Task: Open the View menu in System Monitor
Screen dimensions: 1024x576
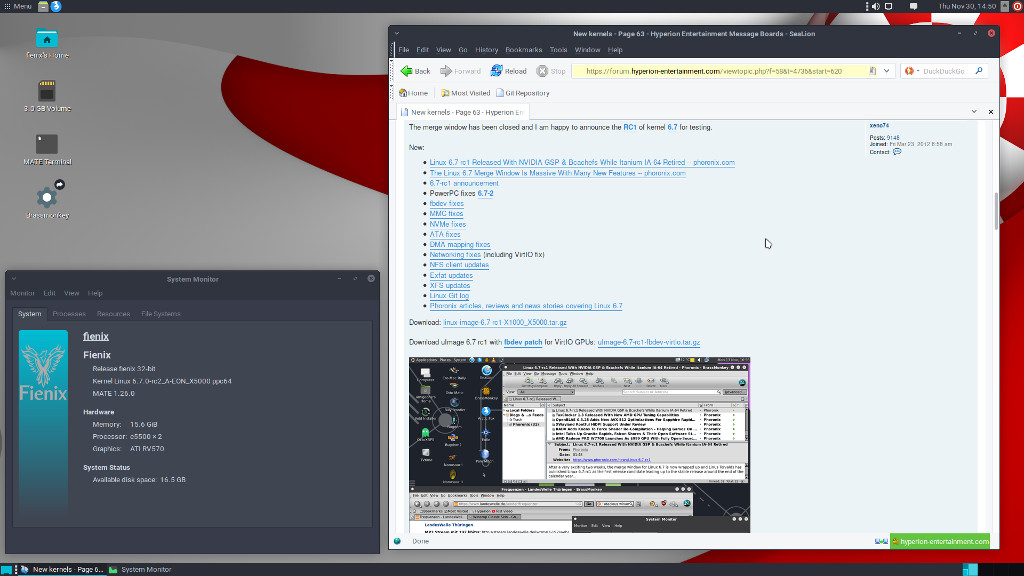Action: click(71, 293)
